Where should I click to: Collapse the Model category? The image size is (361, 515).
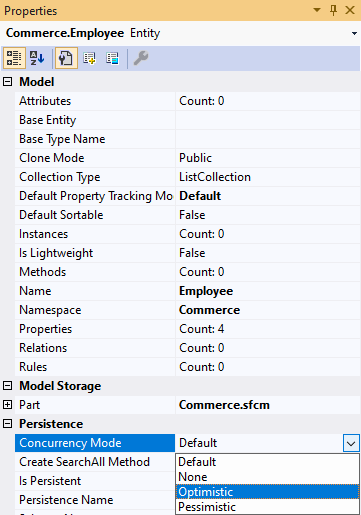coord(7,82)
